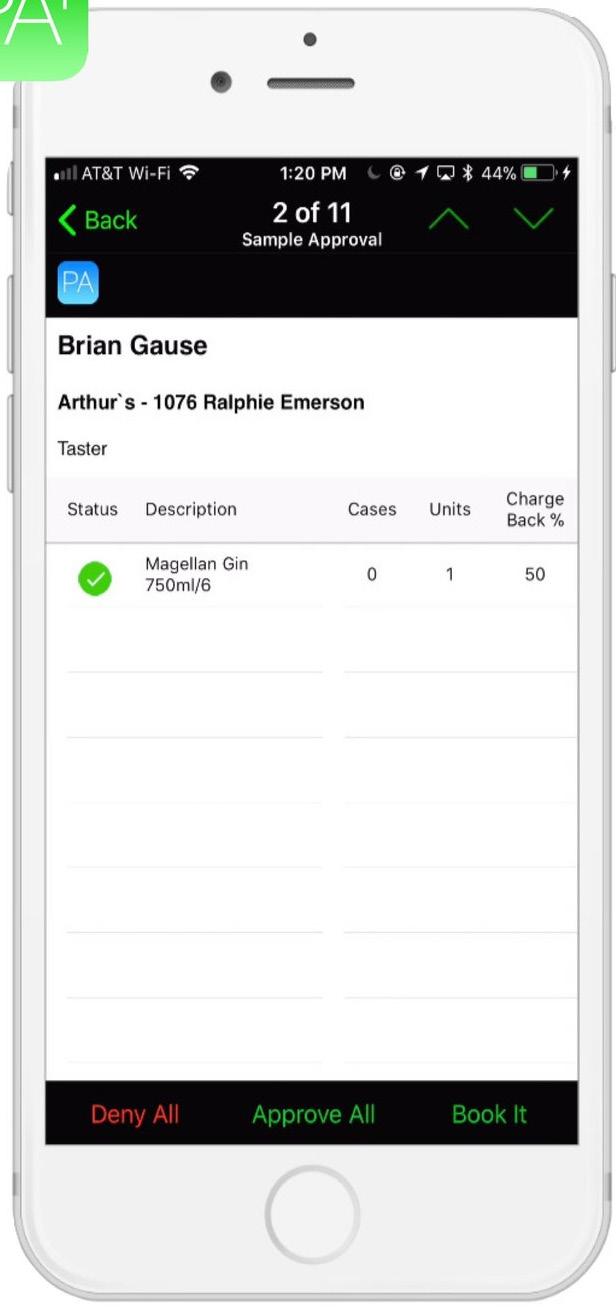Tap the Cases value 0

click(x=371, y=575)
